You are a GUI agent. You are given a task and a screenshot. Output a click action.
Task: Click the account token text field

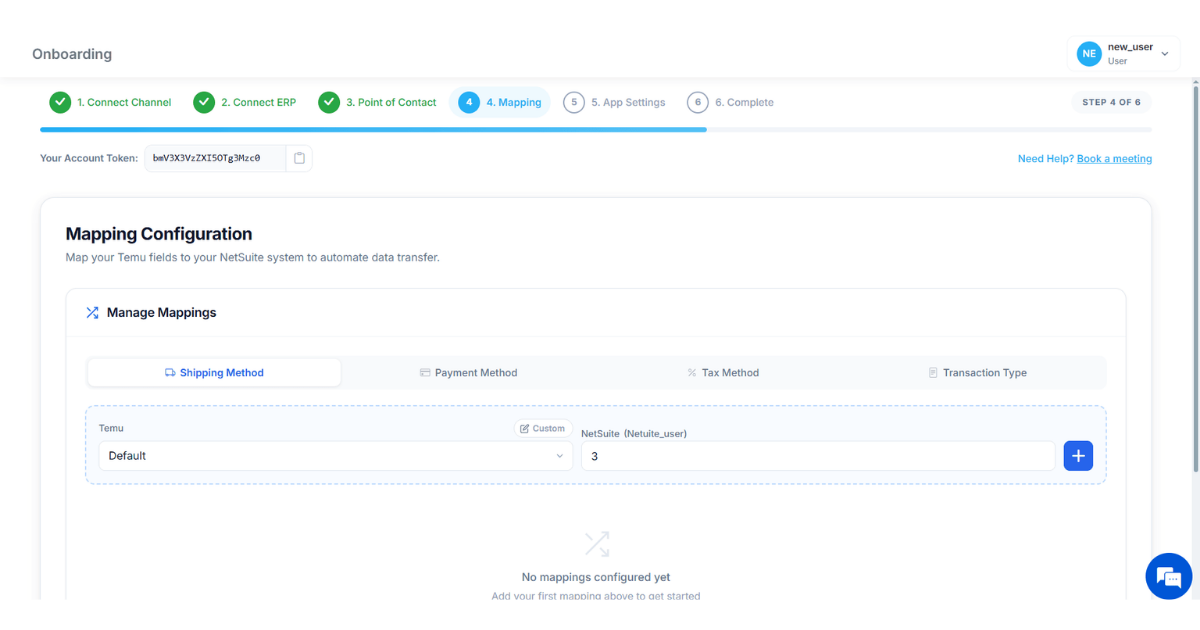coord(215,158)
